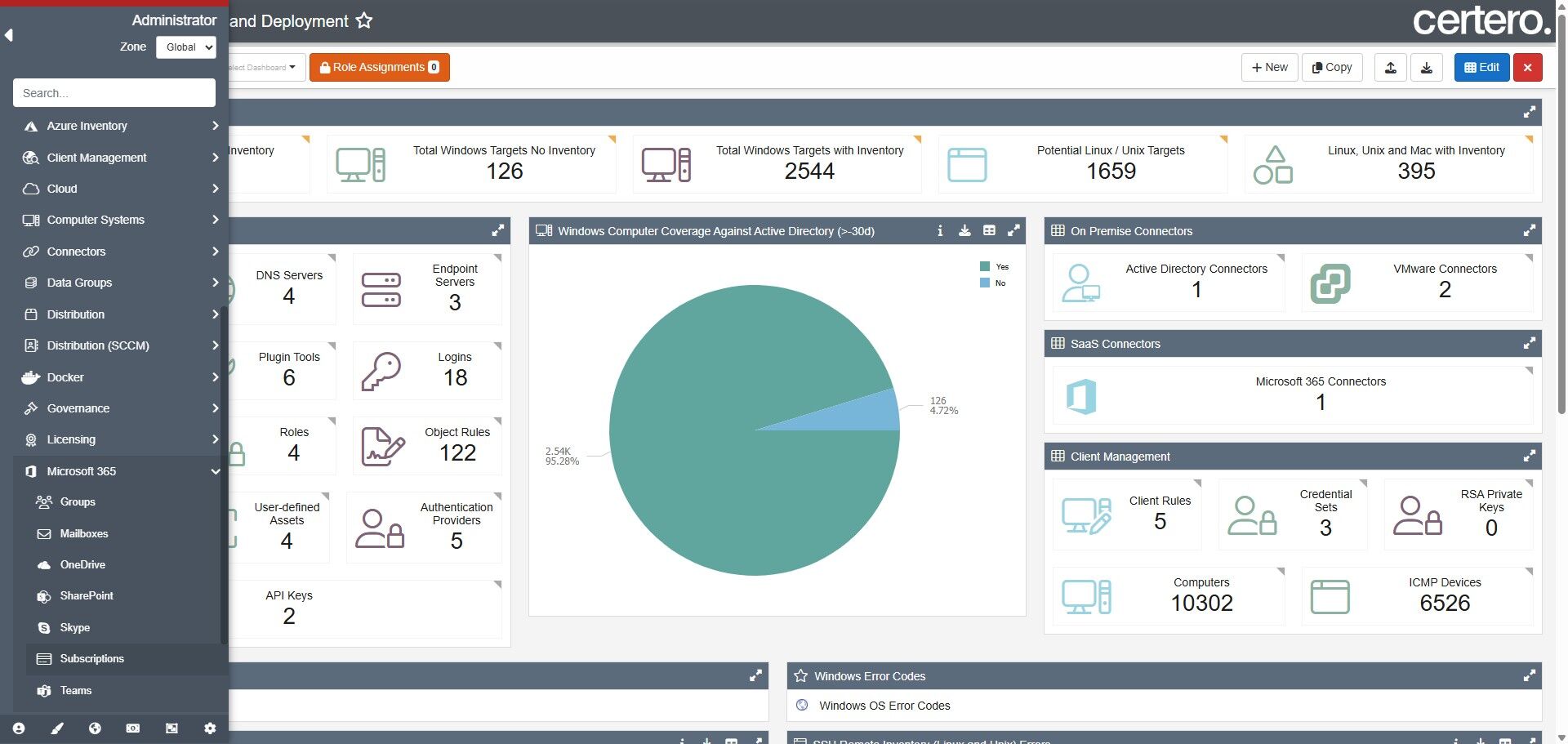Toggle the Yes series in the chart legend
1568x744 pixels.
tap(995, 267)
